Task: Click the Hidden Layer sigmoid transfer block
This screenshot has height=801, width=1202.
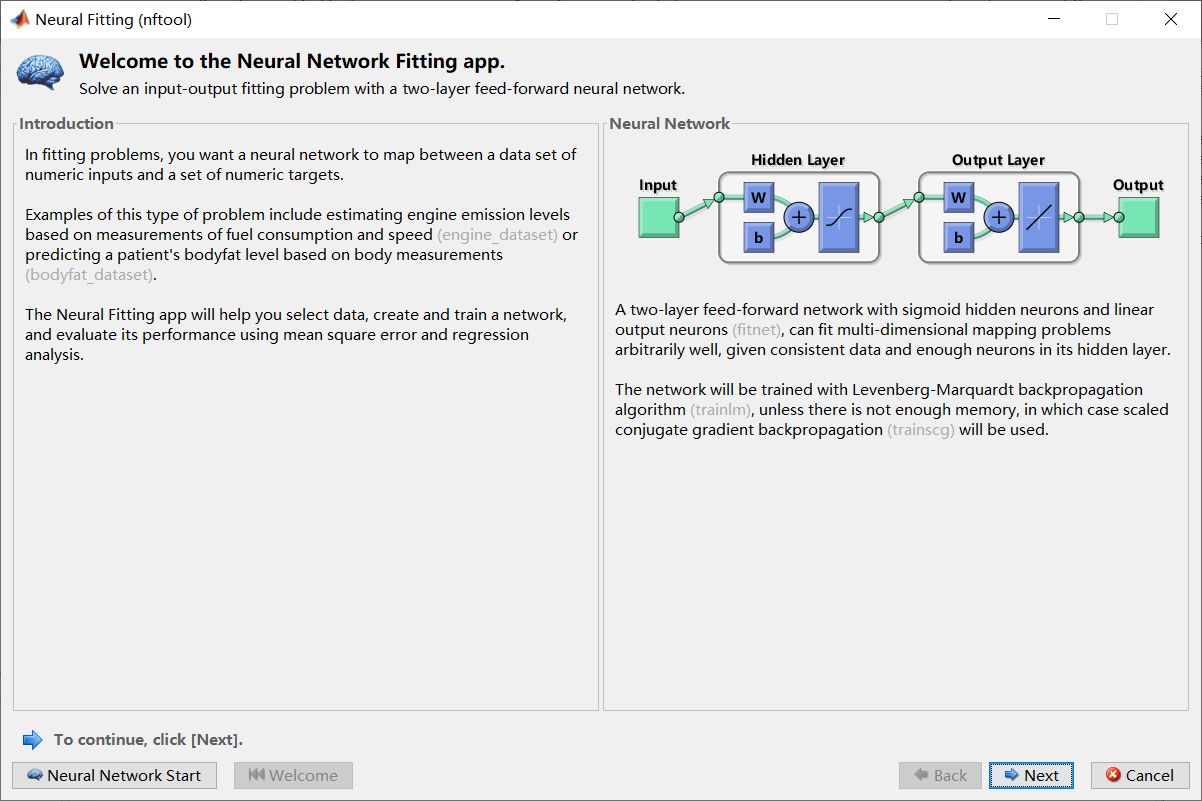Action: [x=839, y=217]
